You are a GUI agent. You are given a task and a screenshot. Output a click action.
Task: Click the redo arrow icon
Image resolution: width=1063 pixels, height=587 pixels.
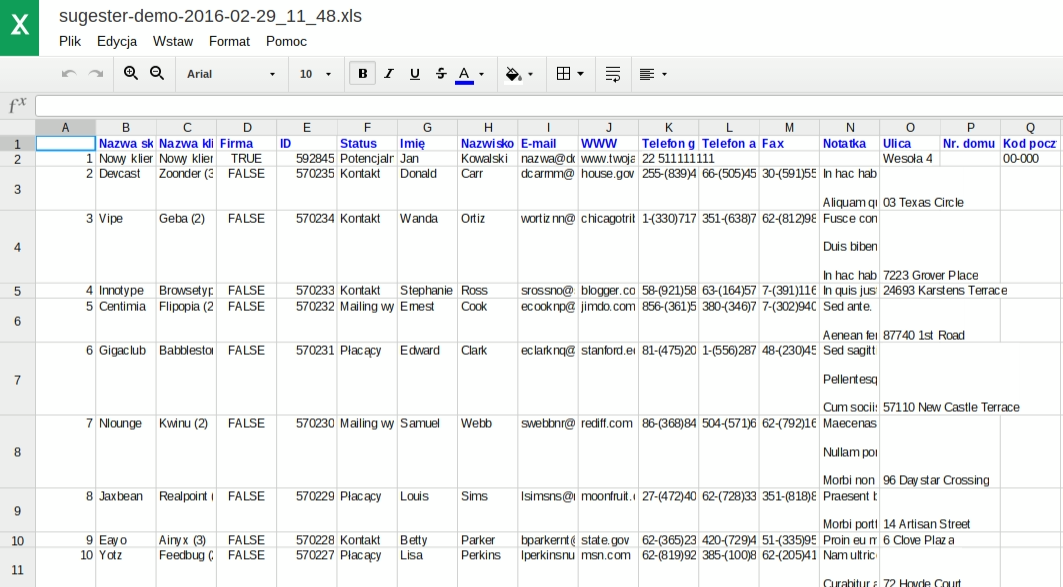[96, 74]
